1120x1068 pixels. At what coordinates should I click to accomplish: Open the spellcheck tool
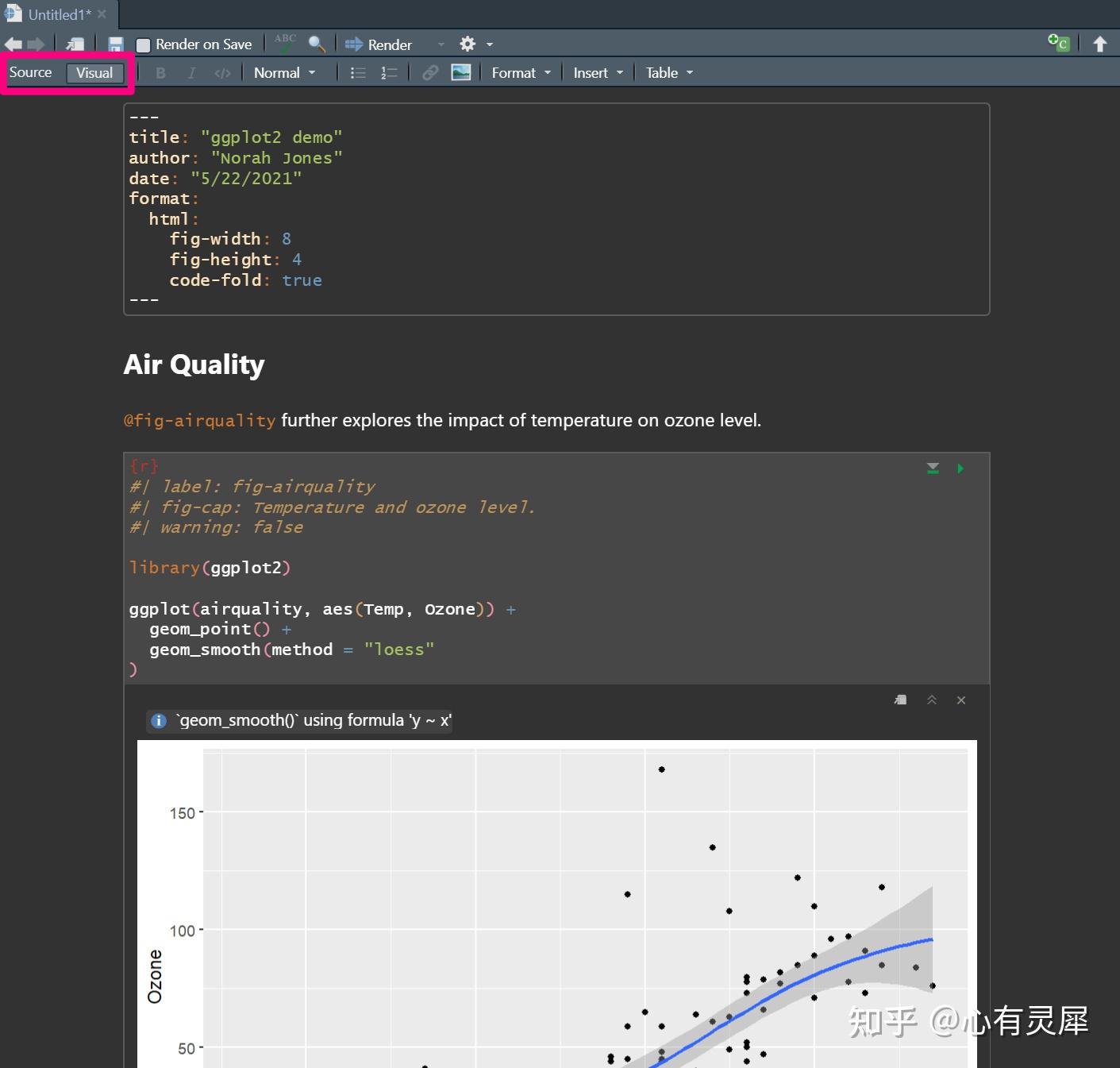[x=285, y=44]
